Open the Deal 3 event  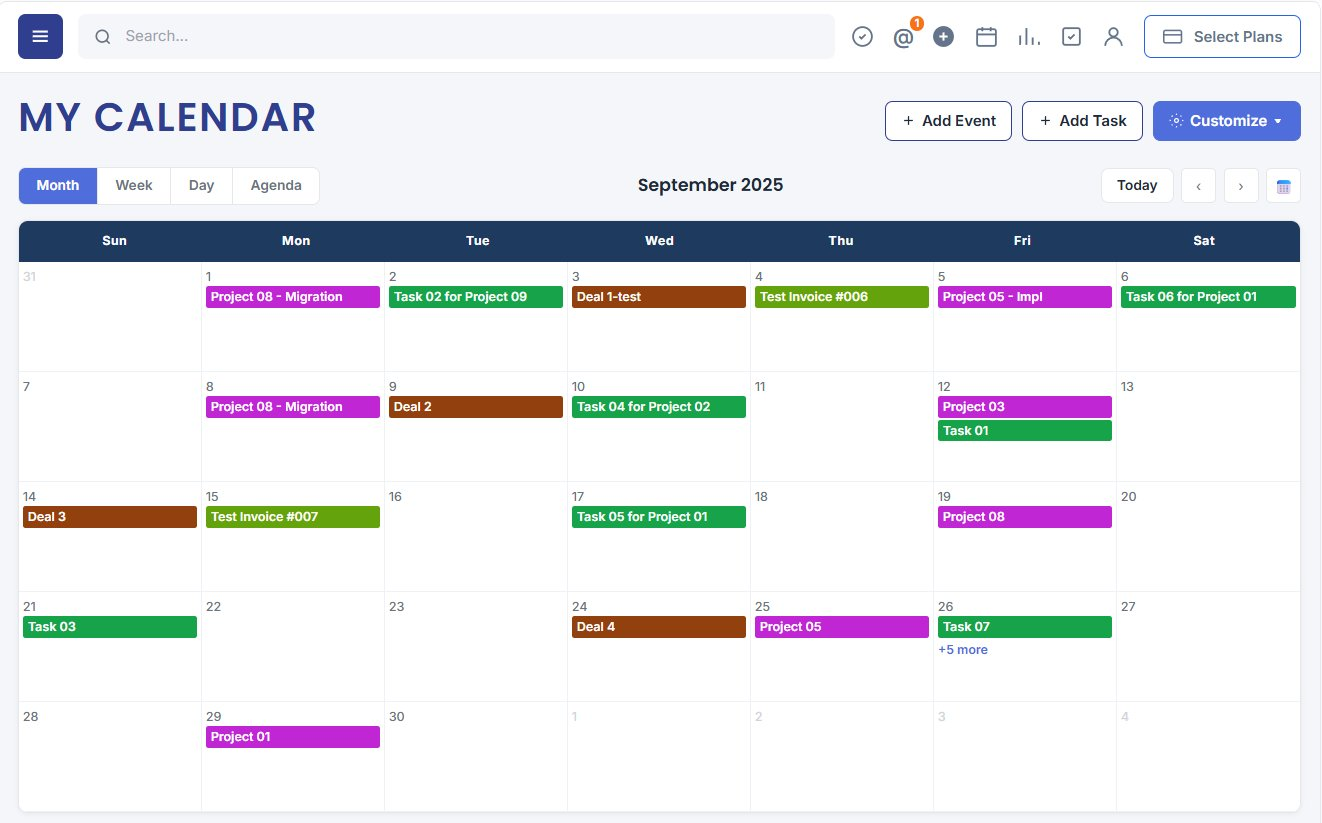pos(110,517)
